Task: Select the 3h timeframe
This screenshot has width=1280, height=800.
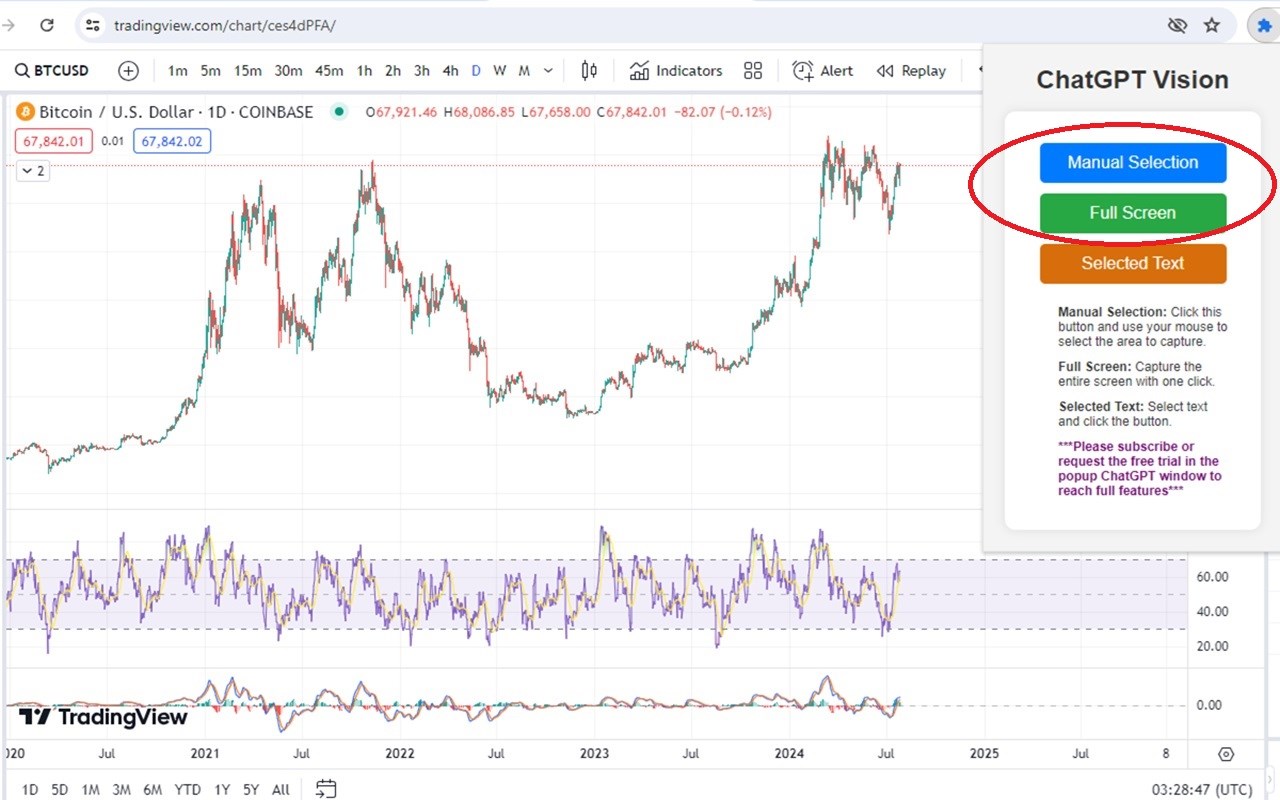Action: (x=422, y=71)
